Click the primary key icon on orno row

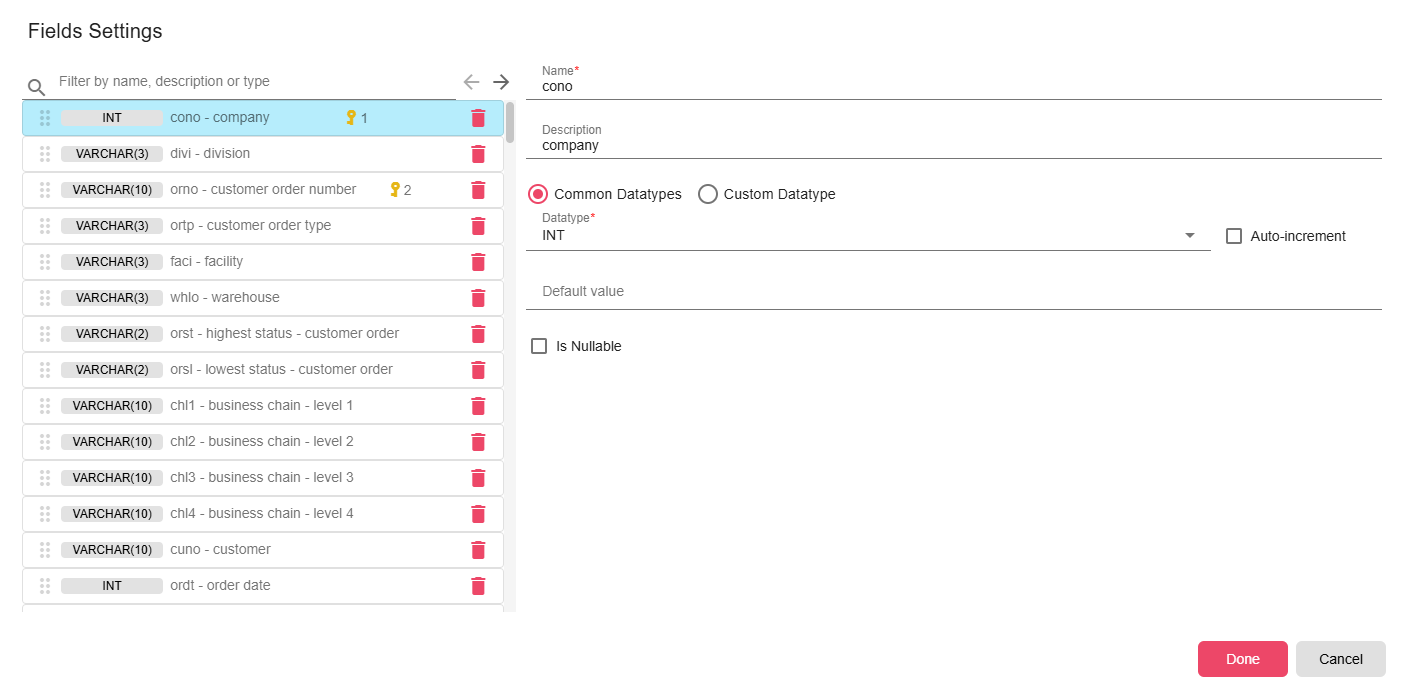coord(395,189)
